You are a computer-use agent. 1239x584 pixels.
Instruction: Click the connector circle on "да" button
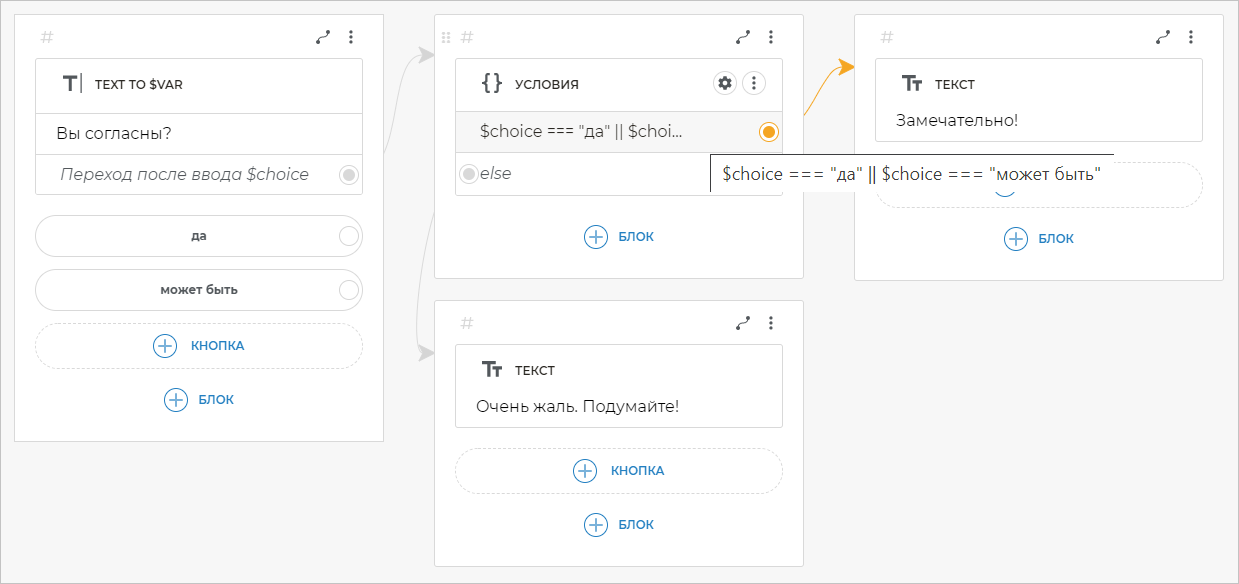pos(348,236)
